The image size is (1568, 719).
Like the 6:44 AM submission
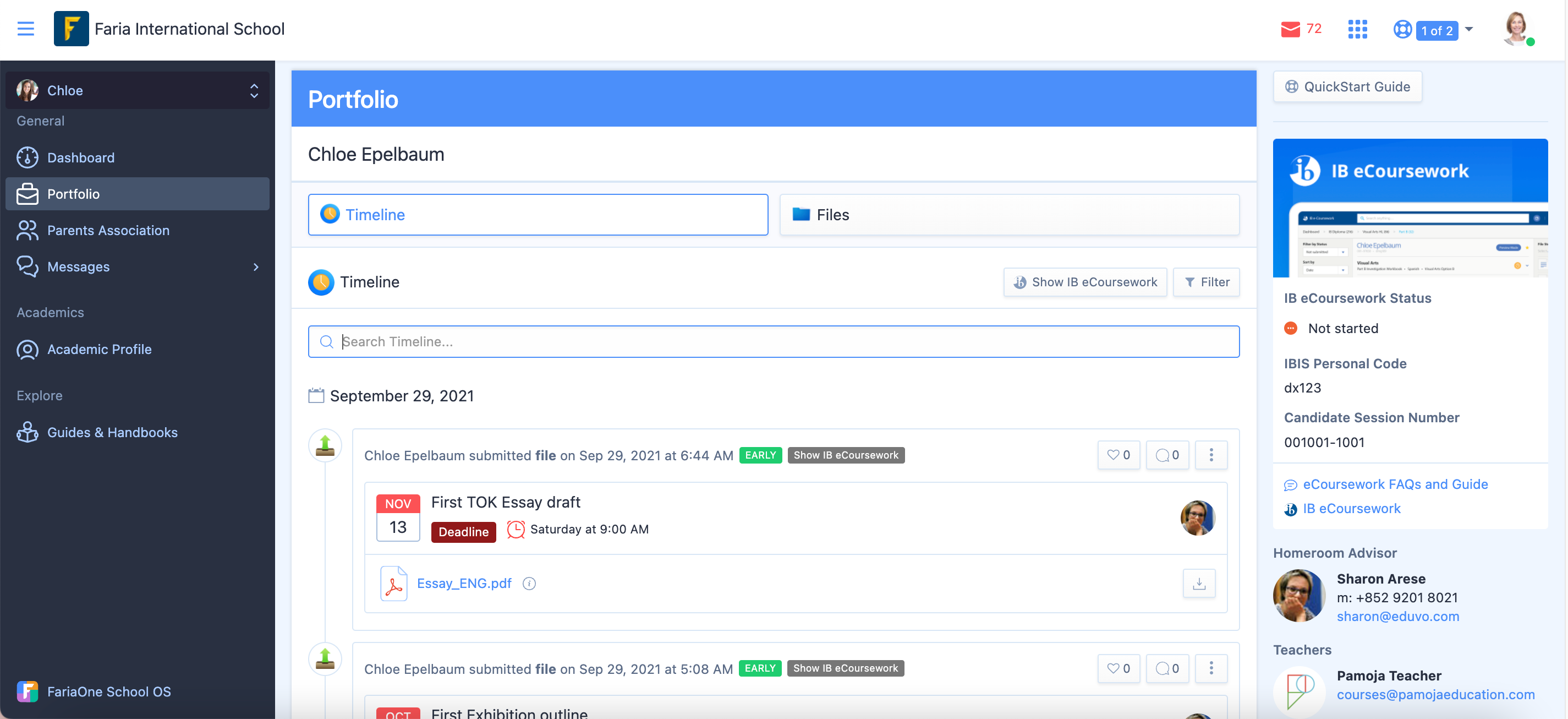coord(1118,455)
